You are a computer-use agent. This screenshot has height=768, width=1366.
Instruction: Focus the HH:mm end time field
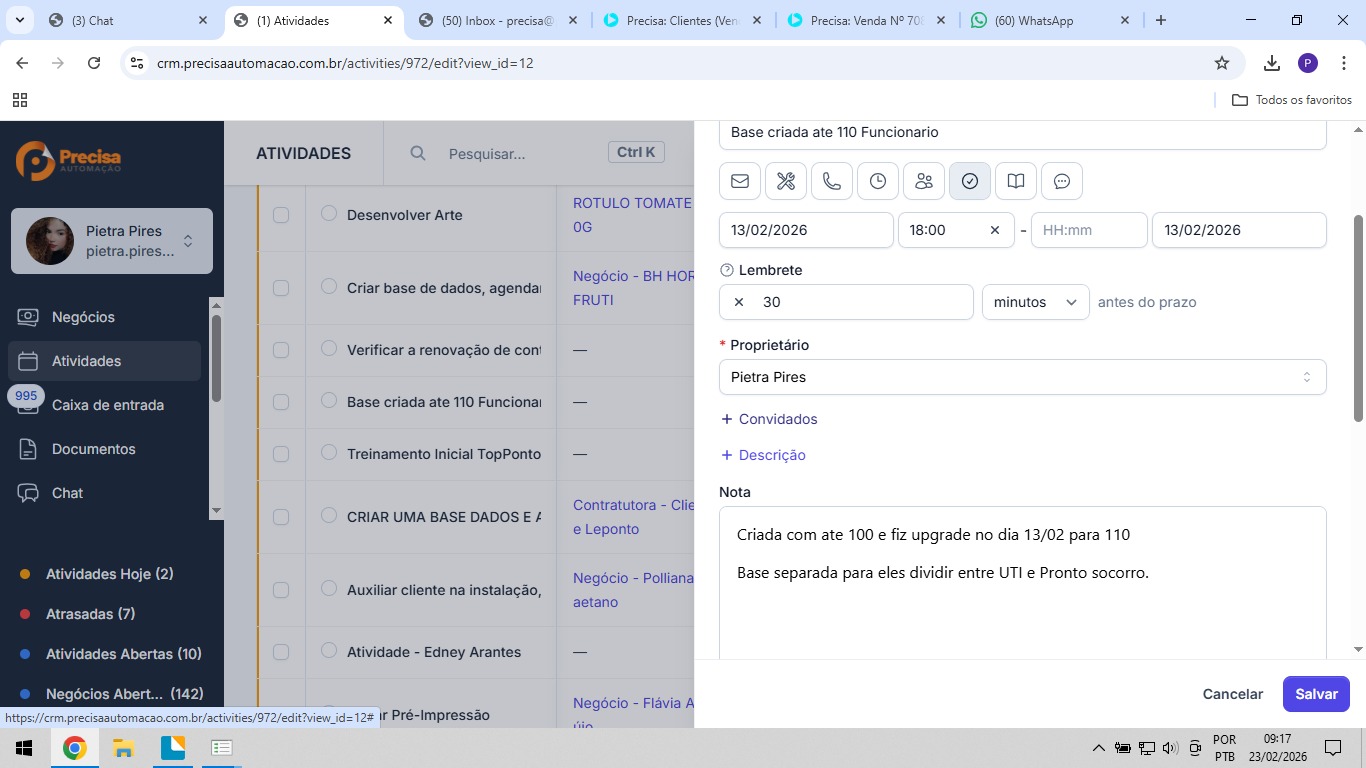(x=1088, y=230)
